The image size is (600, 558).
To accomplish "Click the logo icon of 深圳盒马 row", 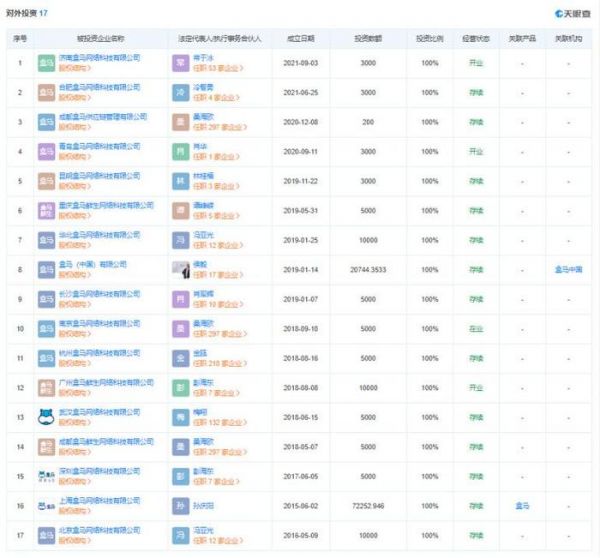I will (46, 476).
